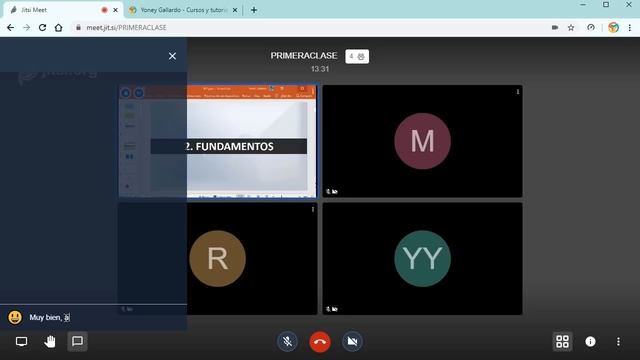Viewport: 640px width, 360px height.
Task: Switch to Yoney Gallardo Cursos tab
Action: click(184, 10)
